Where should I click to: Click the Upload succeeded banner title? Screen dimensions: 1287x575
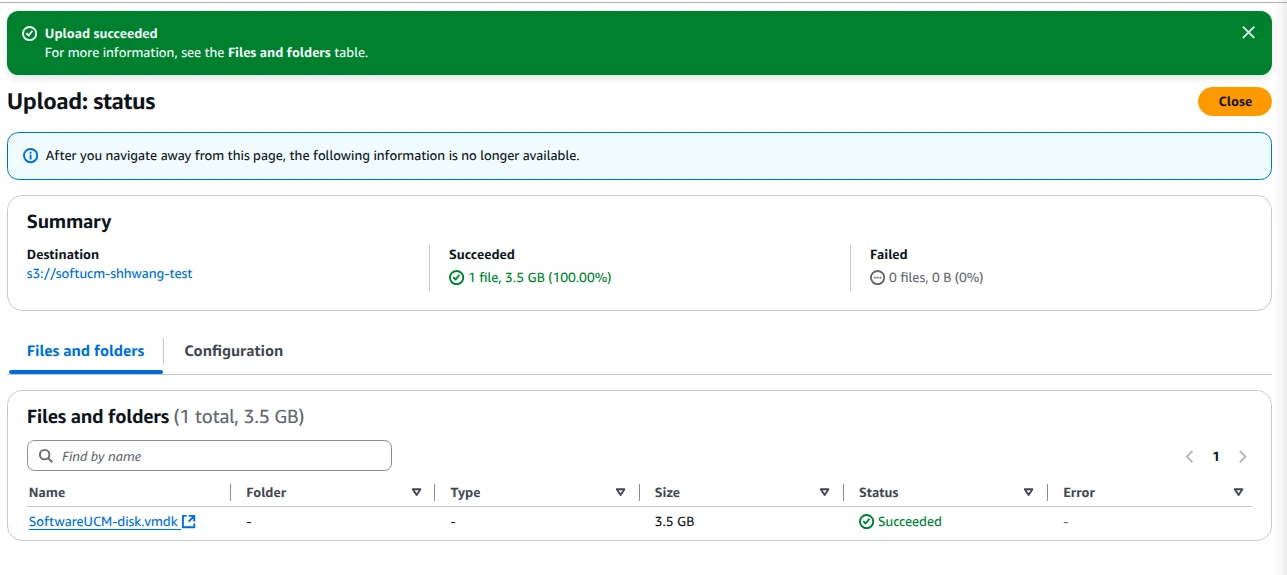click(x=101, y=34)
